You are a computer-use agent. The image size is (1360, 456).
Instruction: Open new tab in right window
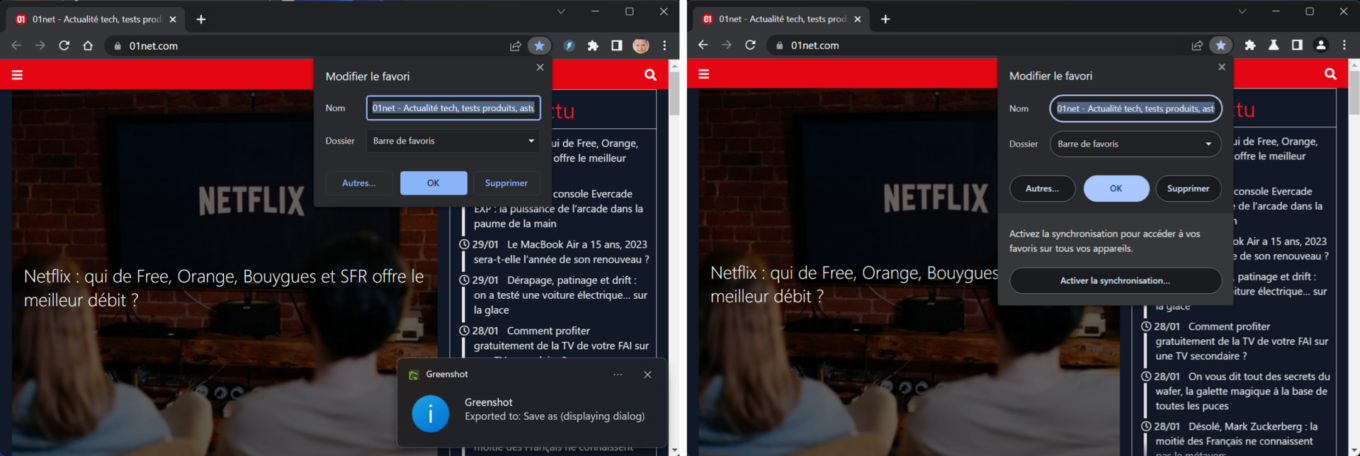(885, 19)
